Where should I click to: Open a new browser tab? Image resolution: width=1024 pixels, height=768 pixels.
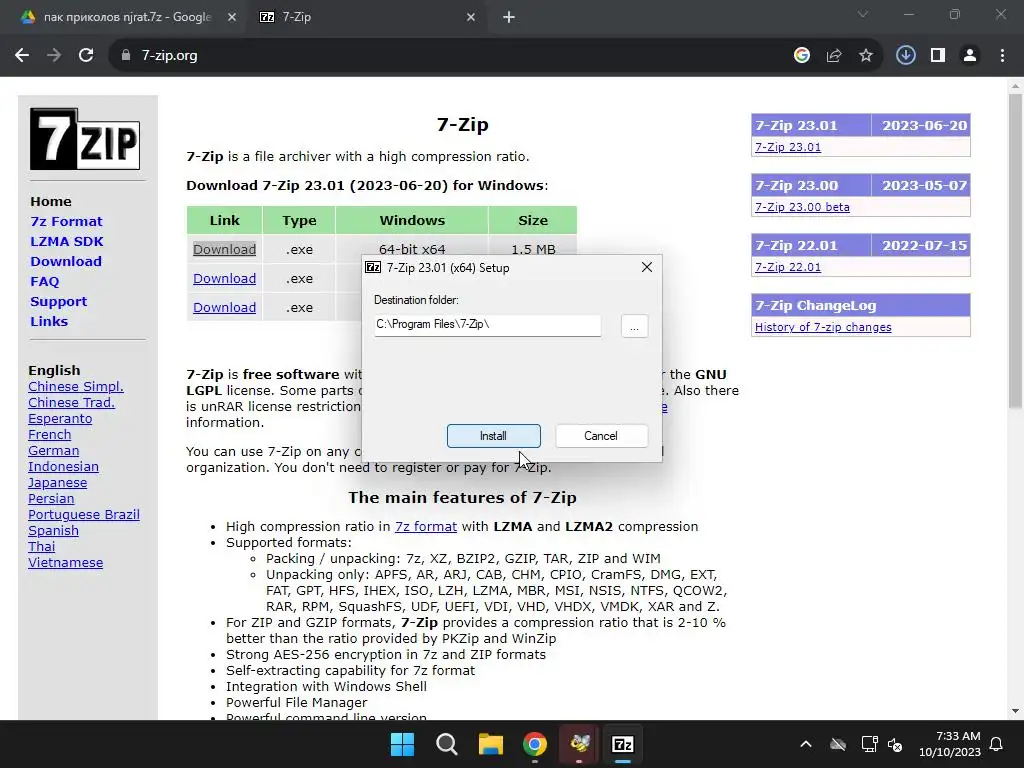tap(509, 17)
